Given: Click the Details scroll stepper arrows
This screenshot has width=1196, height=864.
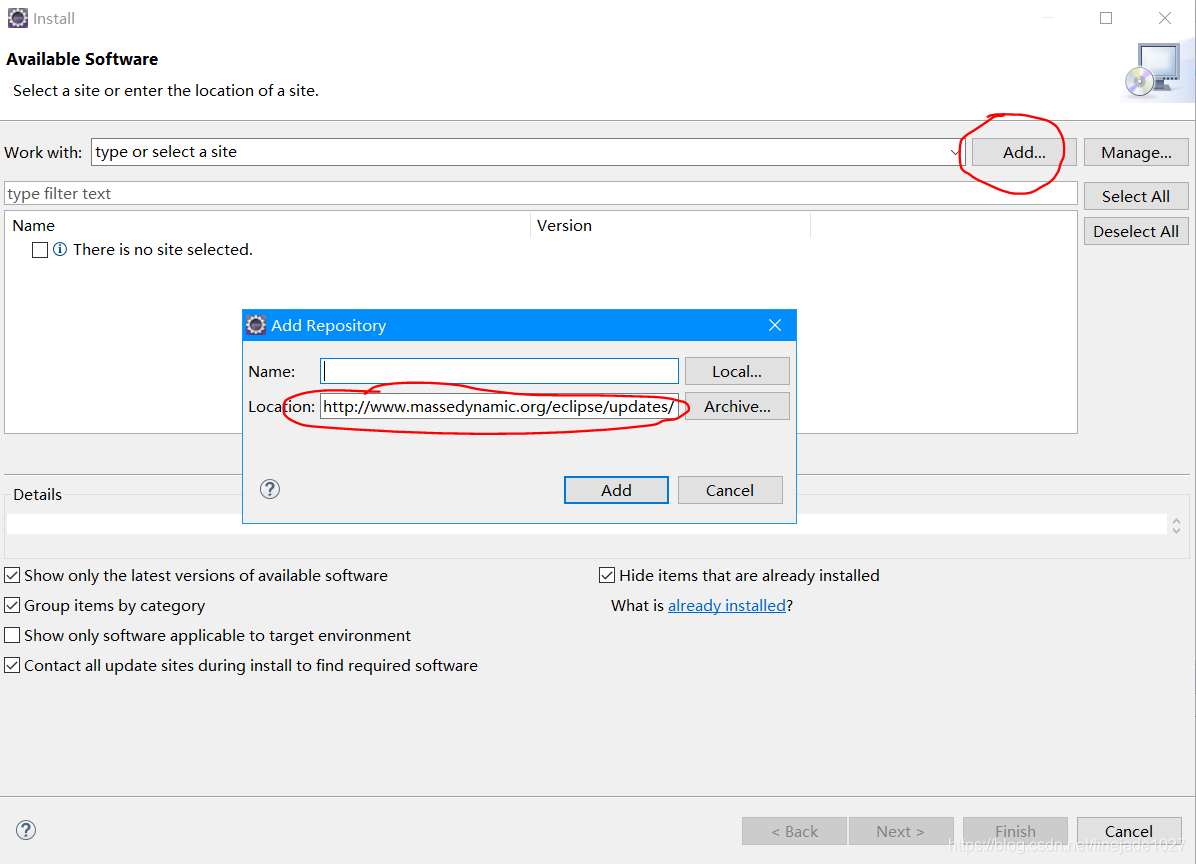Looking at the screenshot, I should (1176, 525).
